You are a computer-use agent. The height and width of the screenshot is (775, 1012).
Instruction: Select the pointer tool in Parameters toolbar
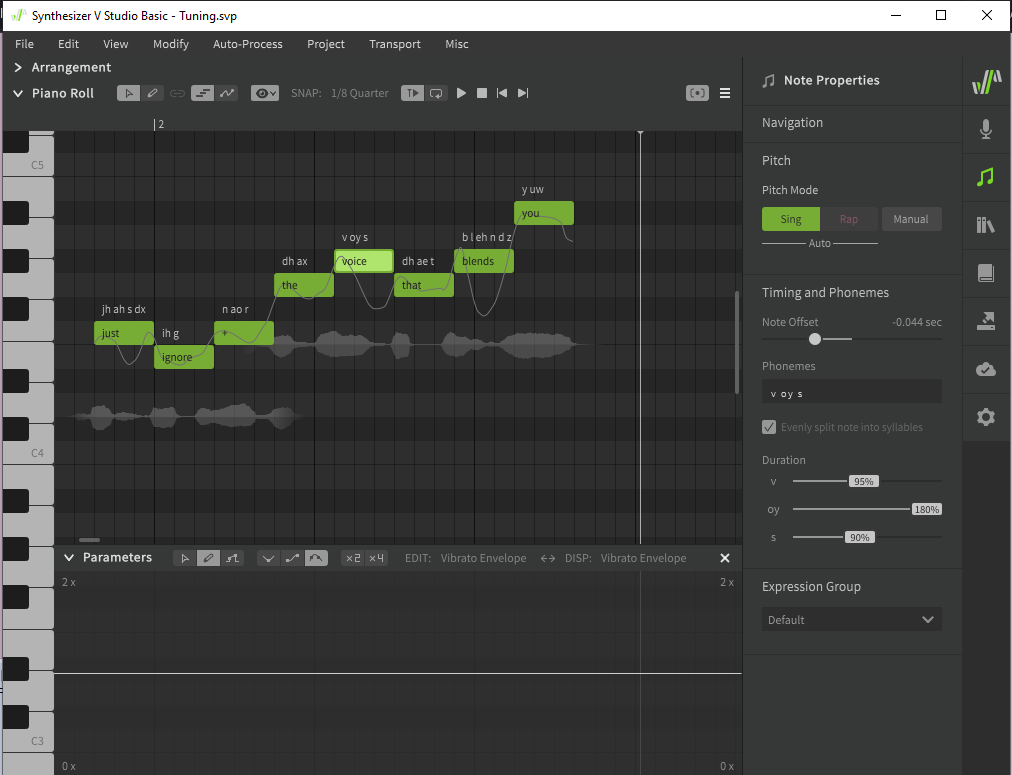(x=185, y=558)
